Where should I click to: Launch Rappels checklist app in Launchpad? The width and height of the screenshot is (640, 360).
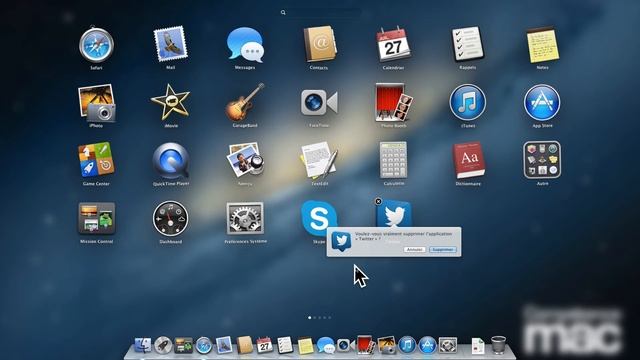pos(467,44)
